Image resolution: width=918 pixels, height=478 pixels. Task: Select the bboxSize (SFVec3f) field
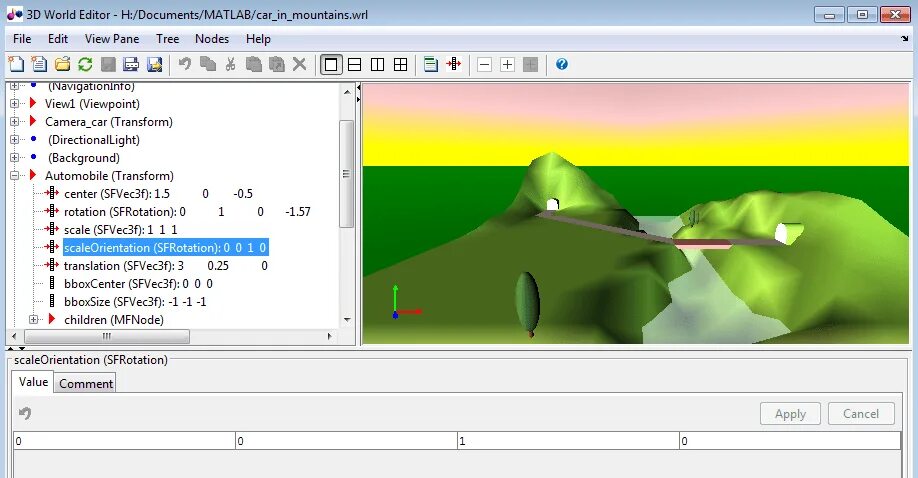click(135, 302)
